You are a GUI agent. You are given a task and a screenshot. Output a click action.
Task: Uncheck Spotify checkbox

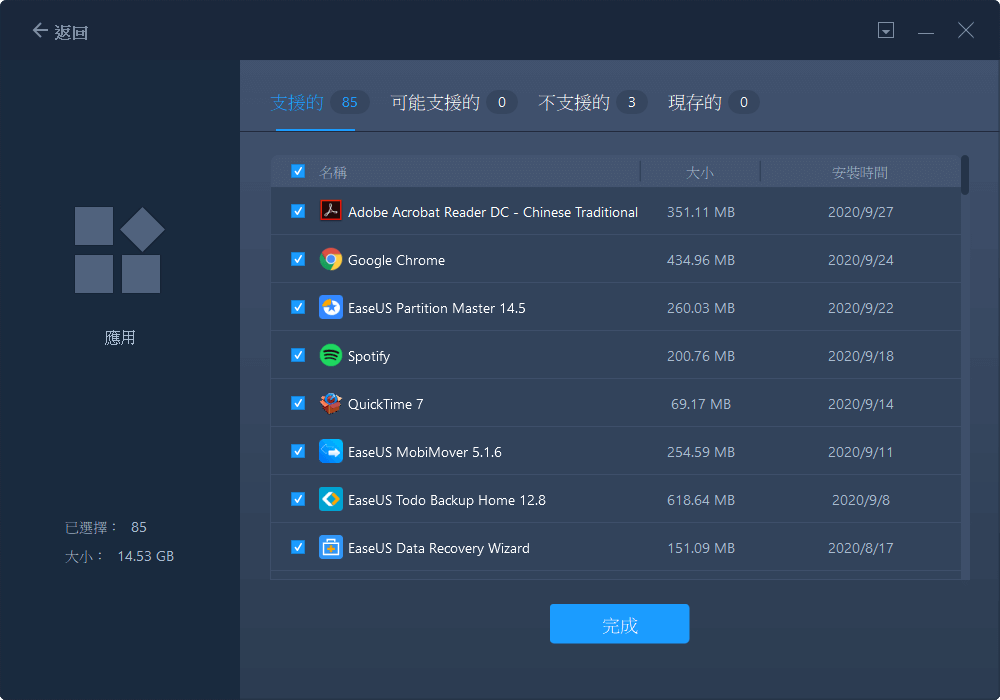coord(298,355)
